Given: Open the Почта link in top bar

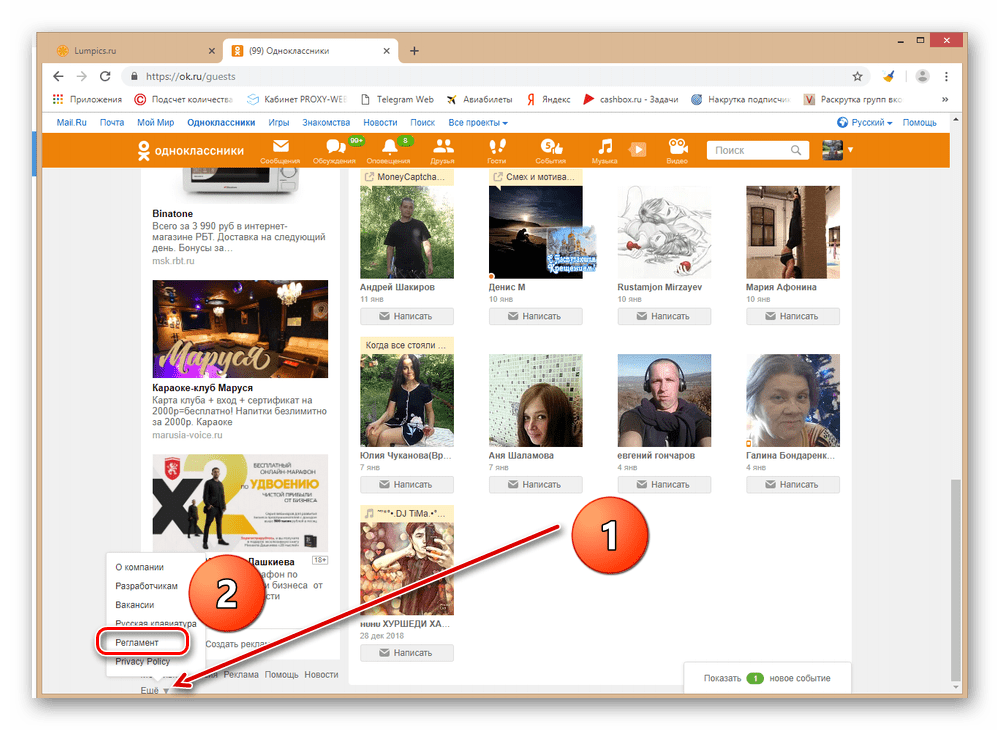Looking at the screenshot, I should [x=112, y=122].
